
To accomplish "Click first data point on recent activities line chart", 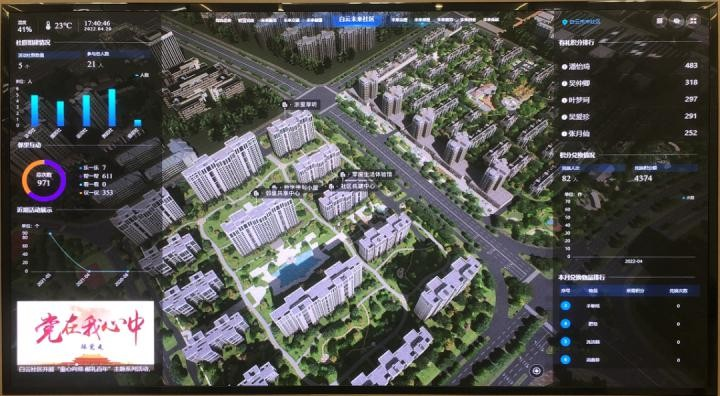I will click(x=51, y=233).
